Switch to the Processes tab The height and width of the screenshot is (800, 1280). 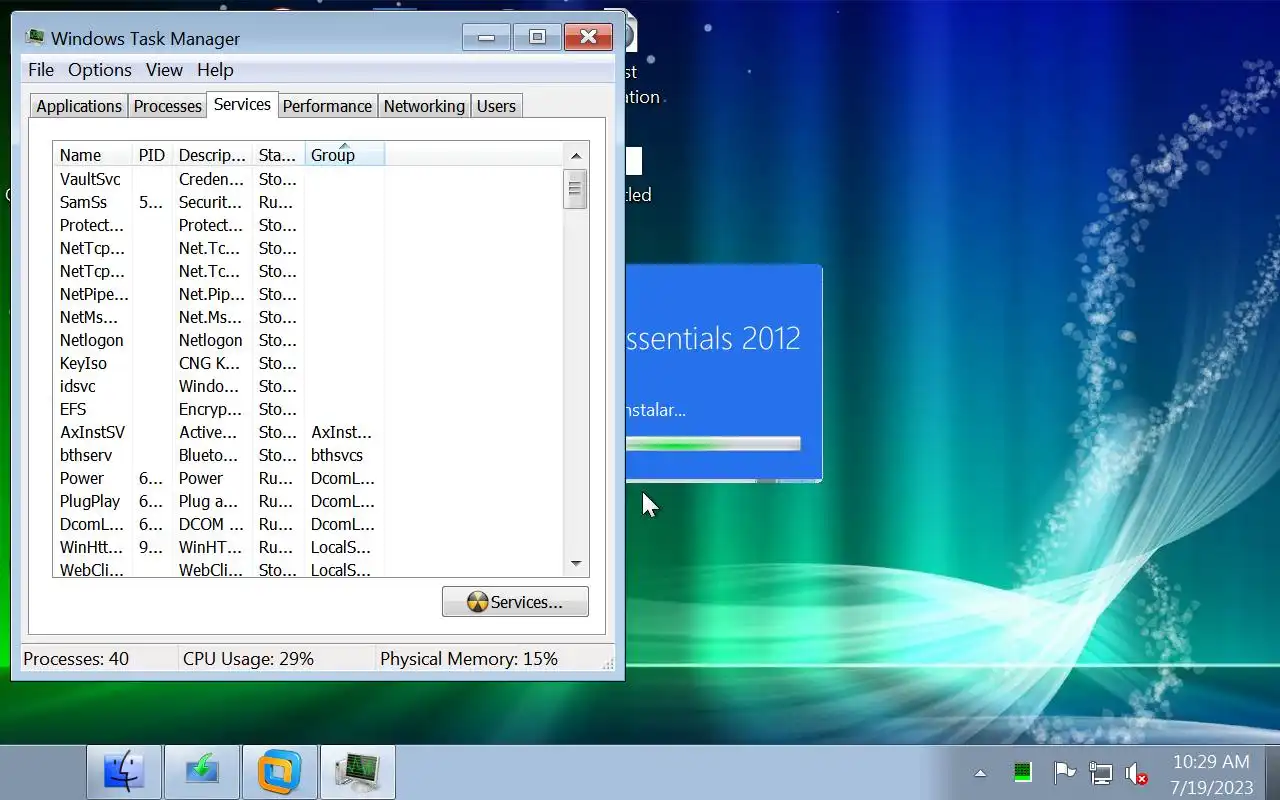[x=167, y=106]
